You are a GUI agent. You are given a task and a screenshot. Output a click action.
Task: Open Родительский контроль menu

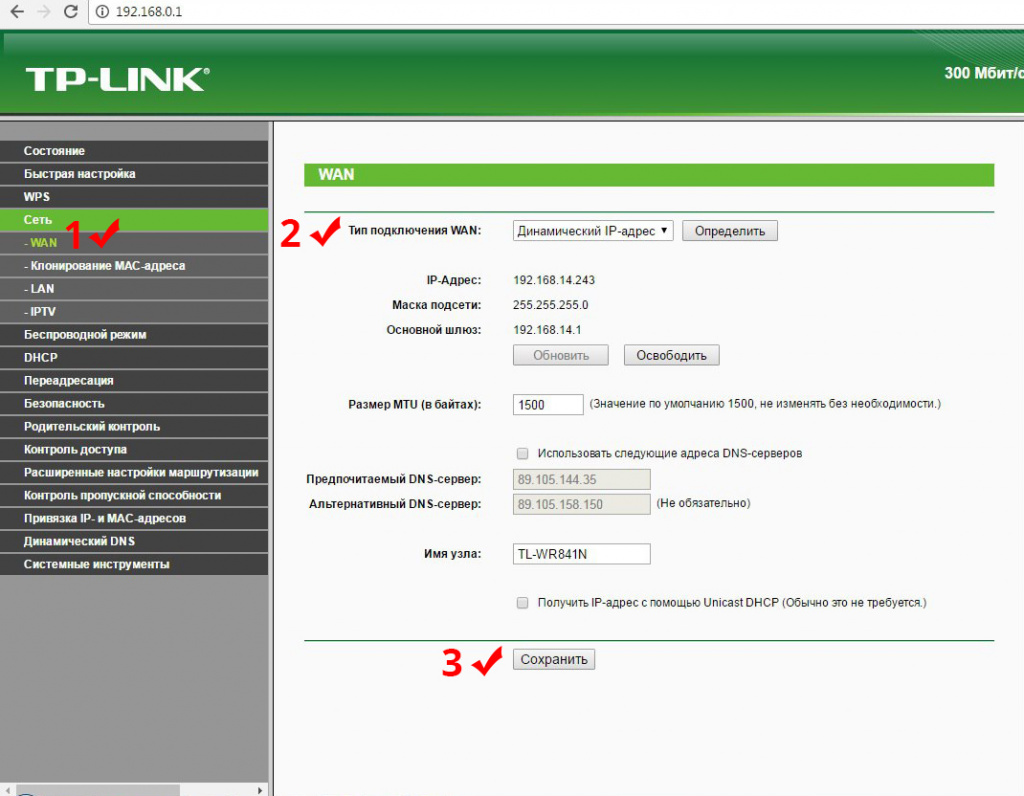point(134,426)
